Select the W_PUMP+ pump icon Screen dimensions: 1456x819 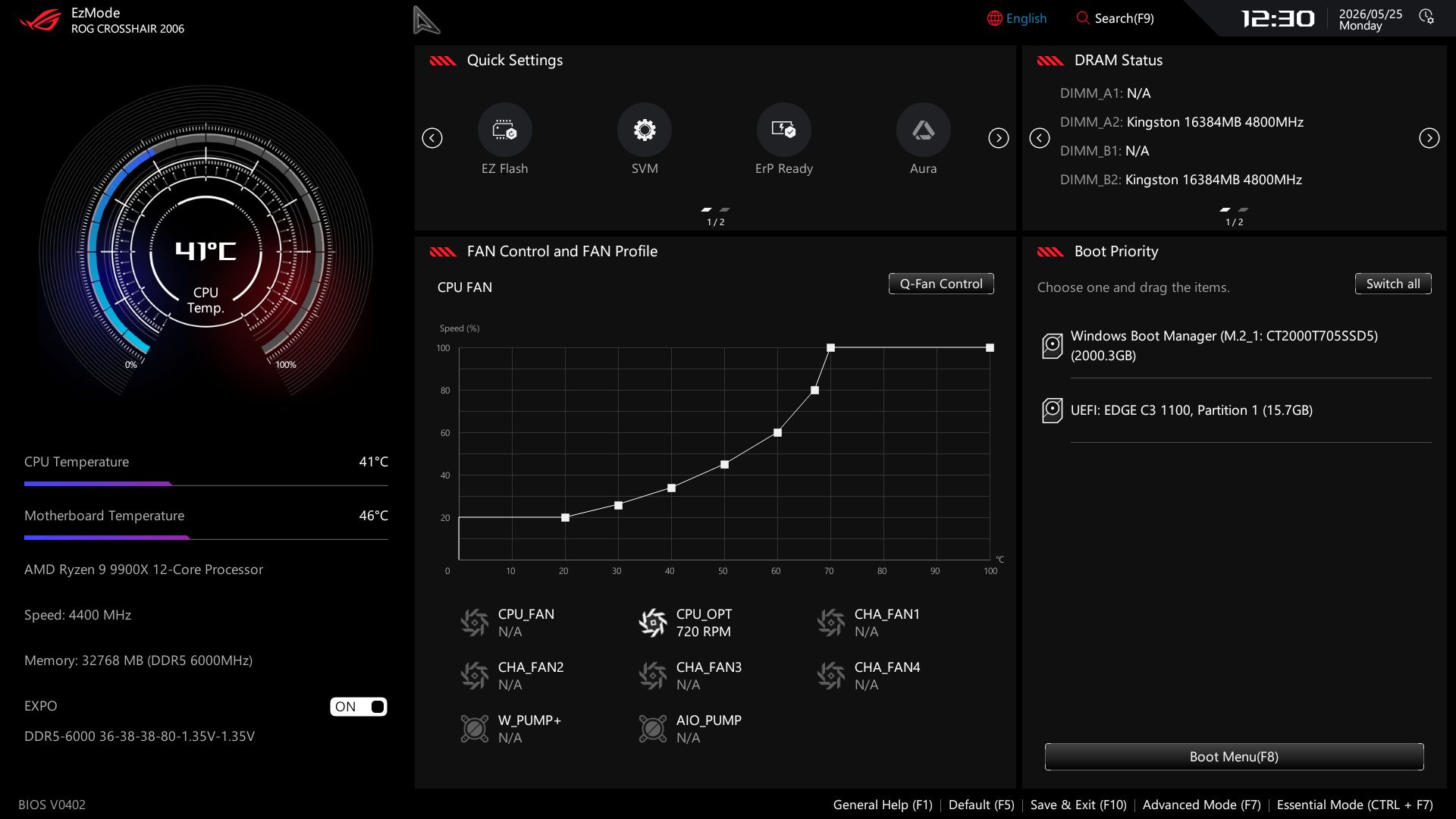pyautogui.click(x=475, y=729)
